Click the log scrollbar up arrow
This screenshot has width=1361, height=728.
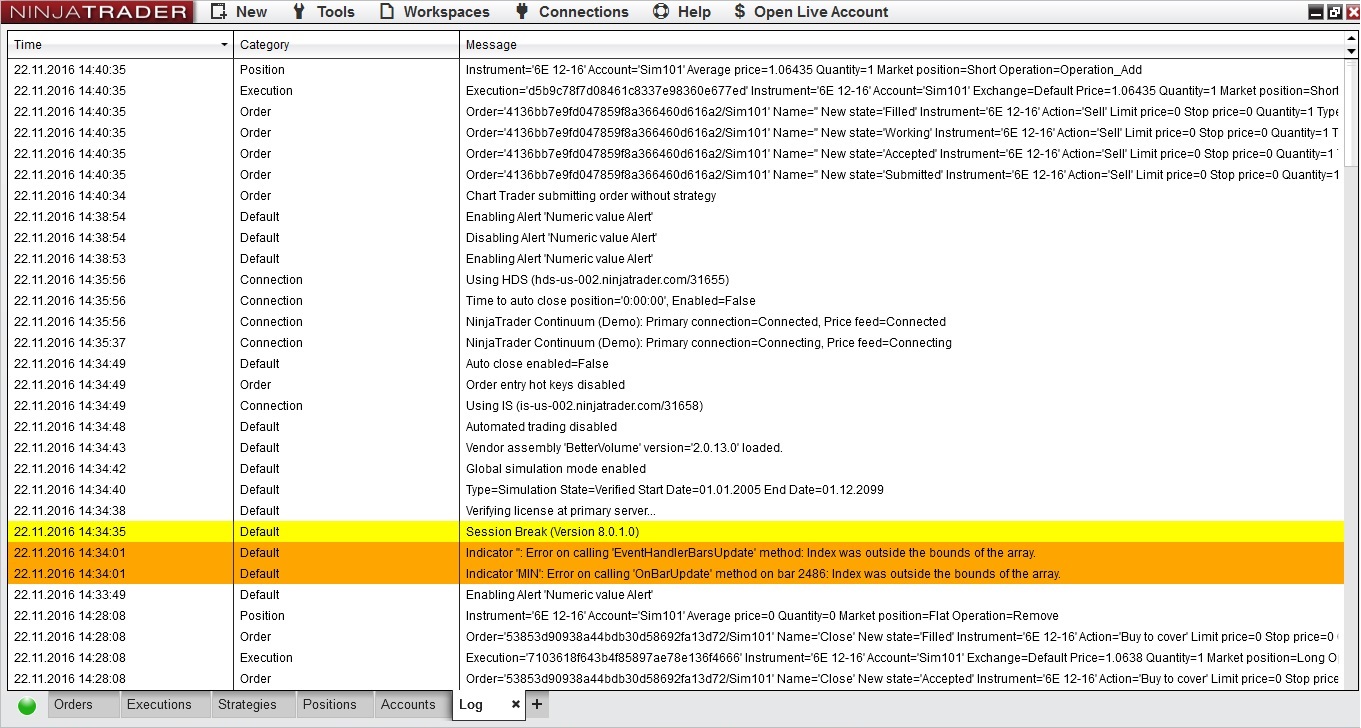[x=1352, y=38]
